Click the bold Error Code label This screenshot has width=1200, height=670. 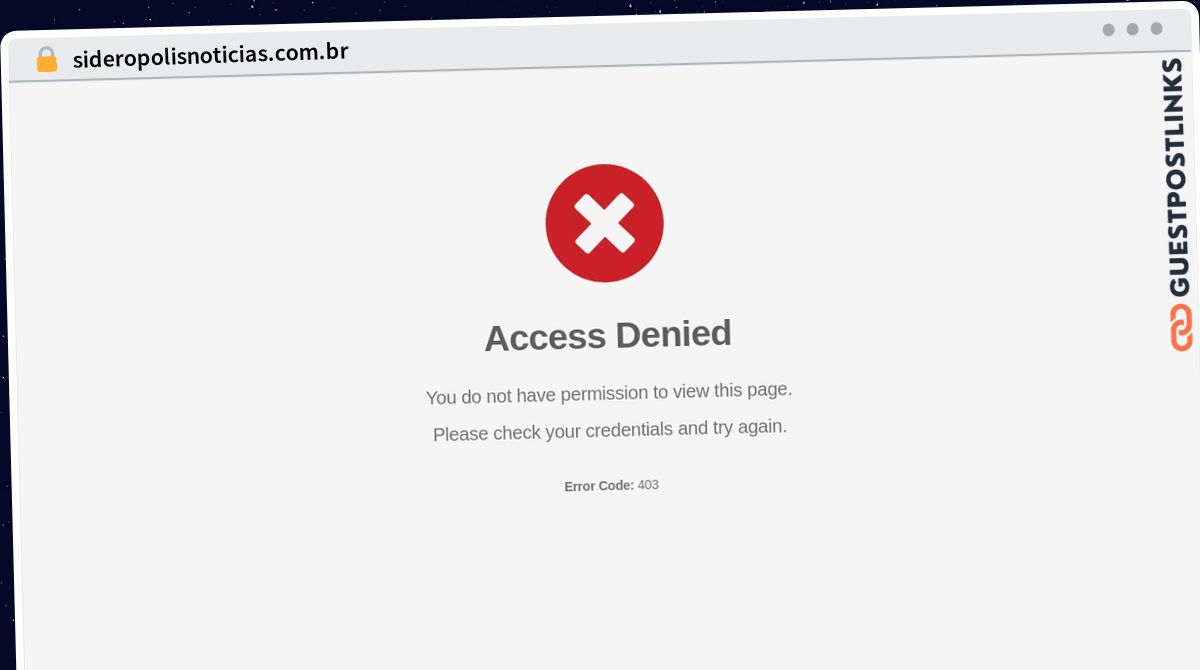(599, 486)
